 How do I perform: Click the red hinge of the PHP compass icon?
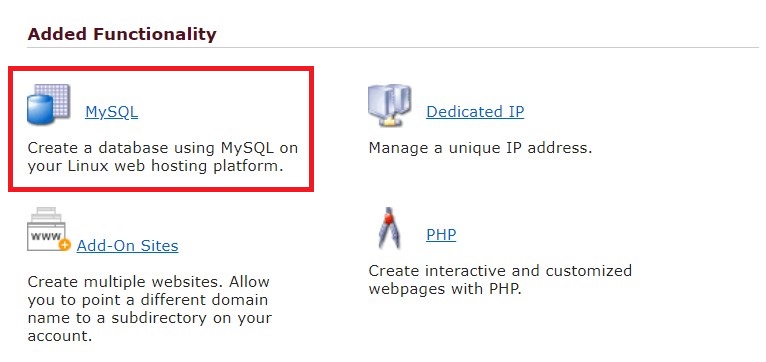pos(389,219)
